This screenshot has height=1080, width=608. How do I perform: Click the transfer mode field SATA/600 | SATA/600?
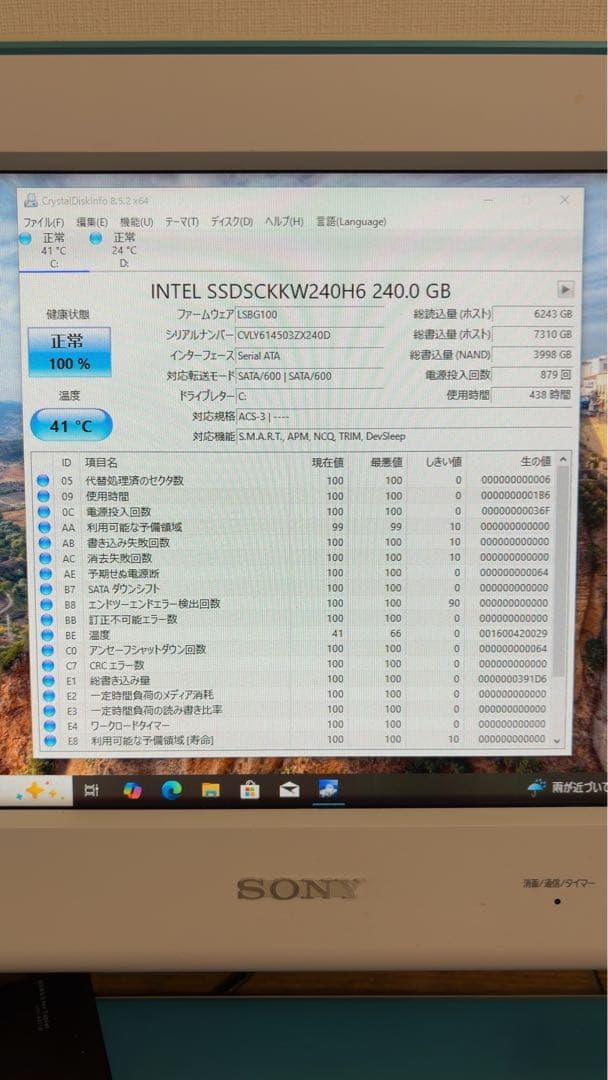pyautogui.click(x=309, y=376)
